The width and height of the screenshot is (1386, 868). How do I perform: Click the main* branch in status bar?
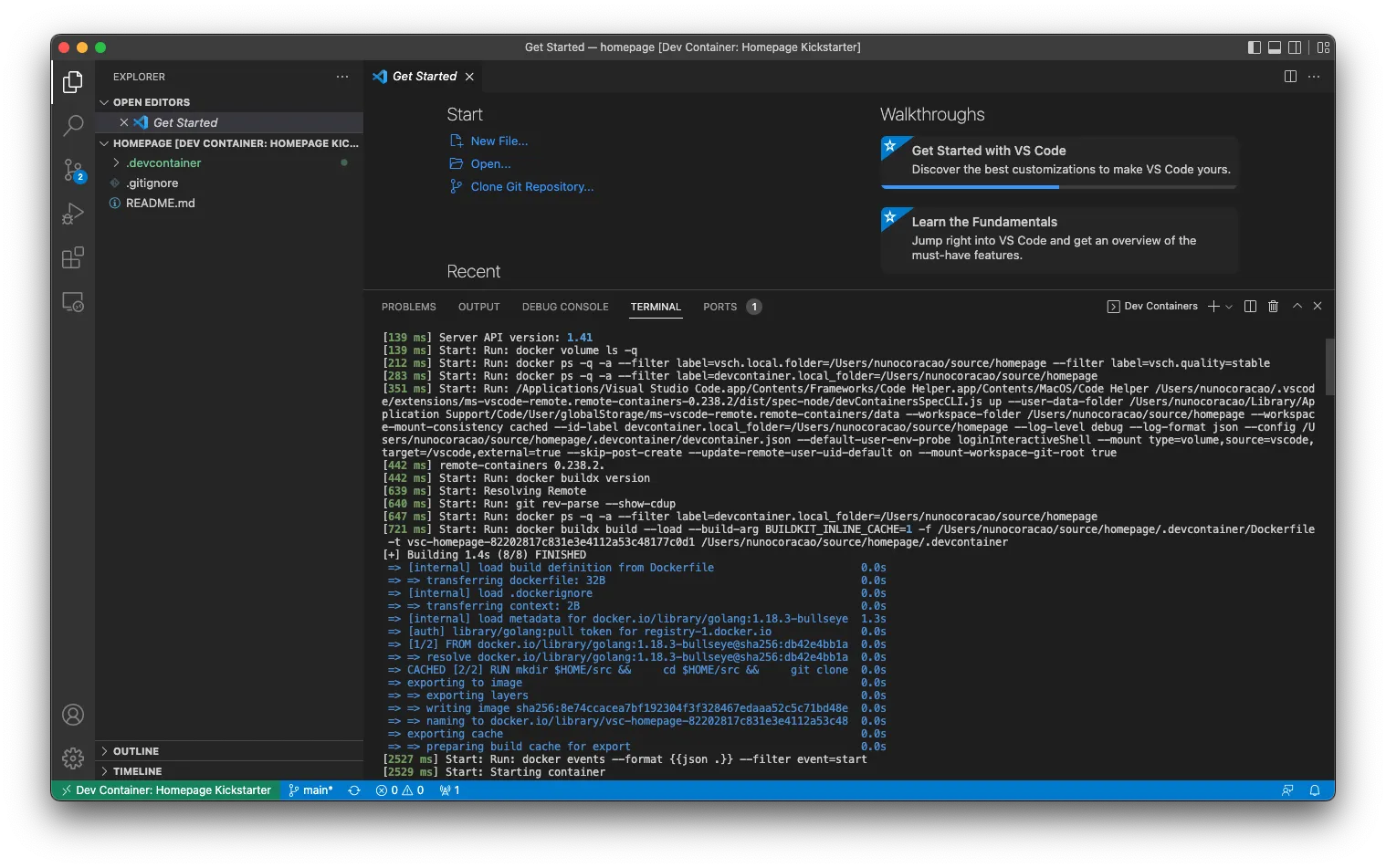pos(310,790)
